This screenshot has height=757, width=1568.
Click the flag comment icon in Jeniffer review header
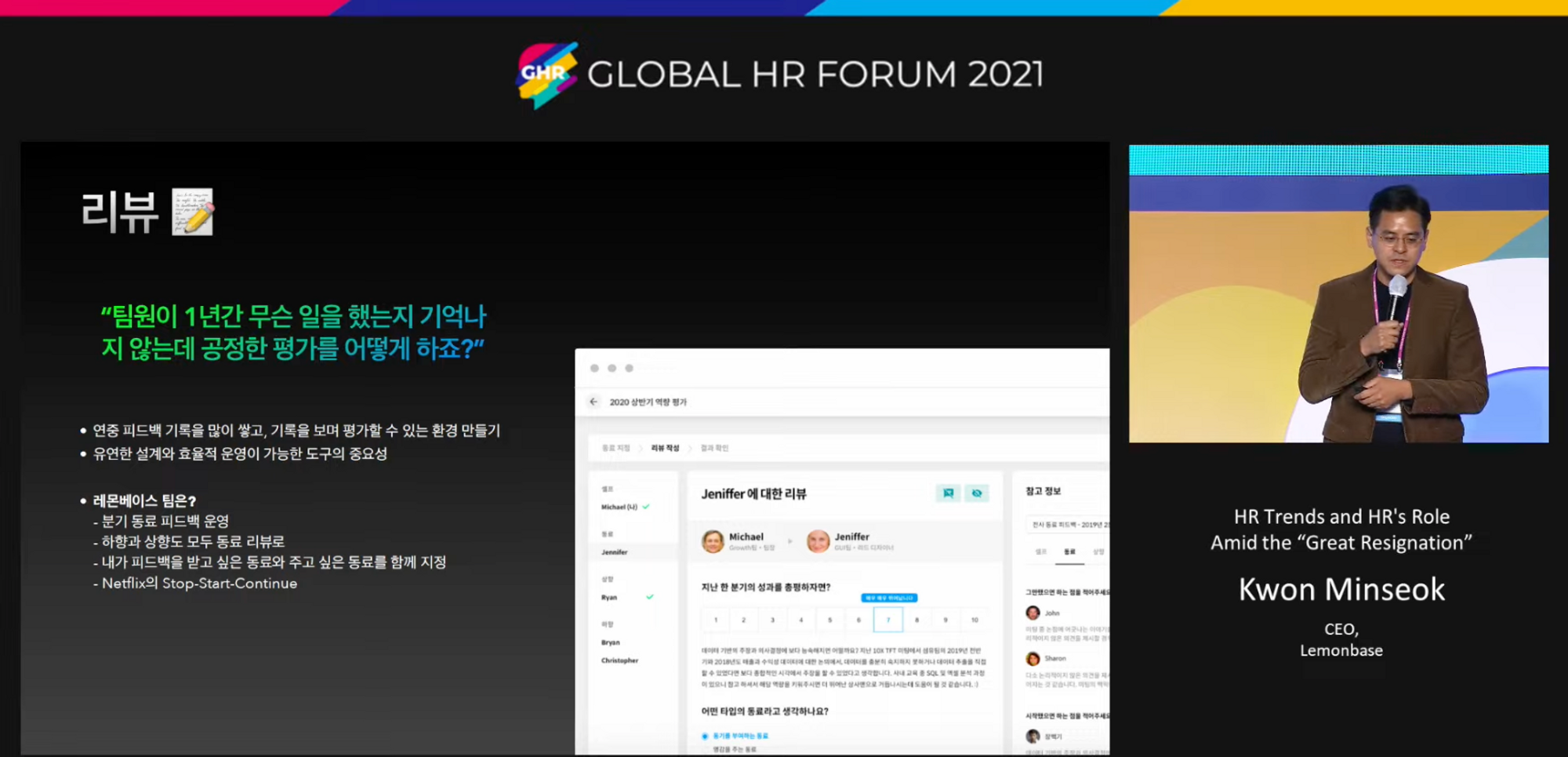[x=948, y=493]
